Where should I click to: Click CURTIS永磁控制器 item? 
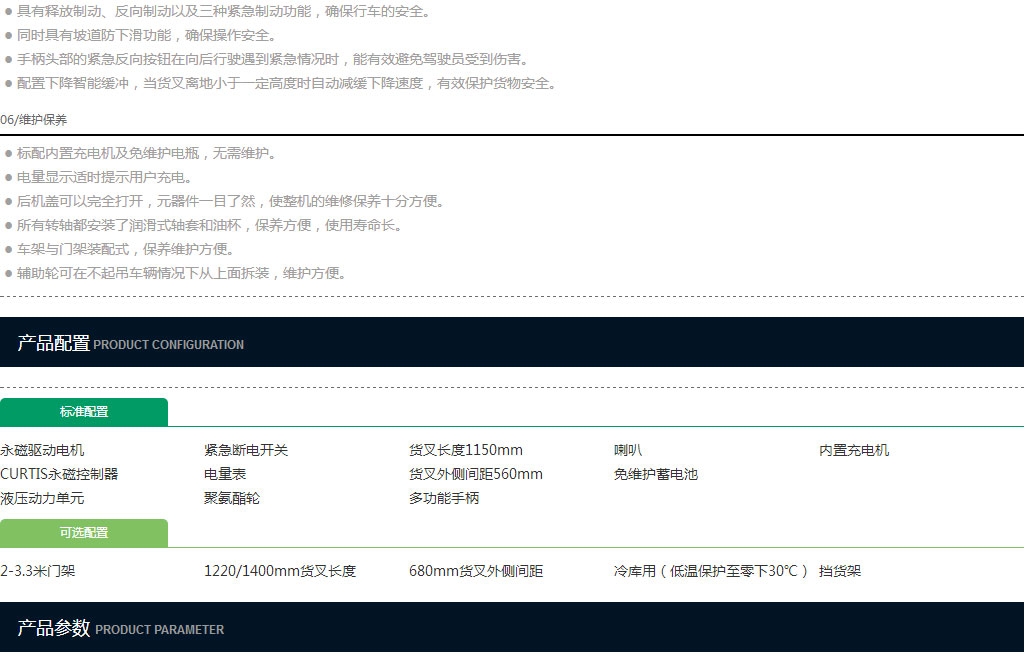pyautogui.click(x=59, y=475)
